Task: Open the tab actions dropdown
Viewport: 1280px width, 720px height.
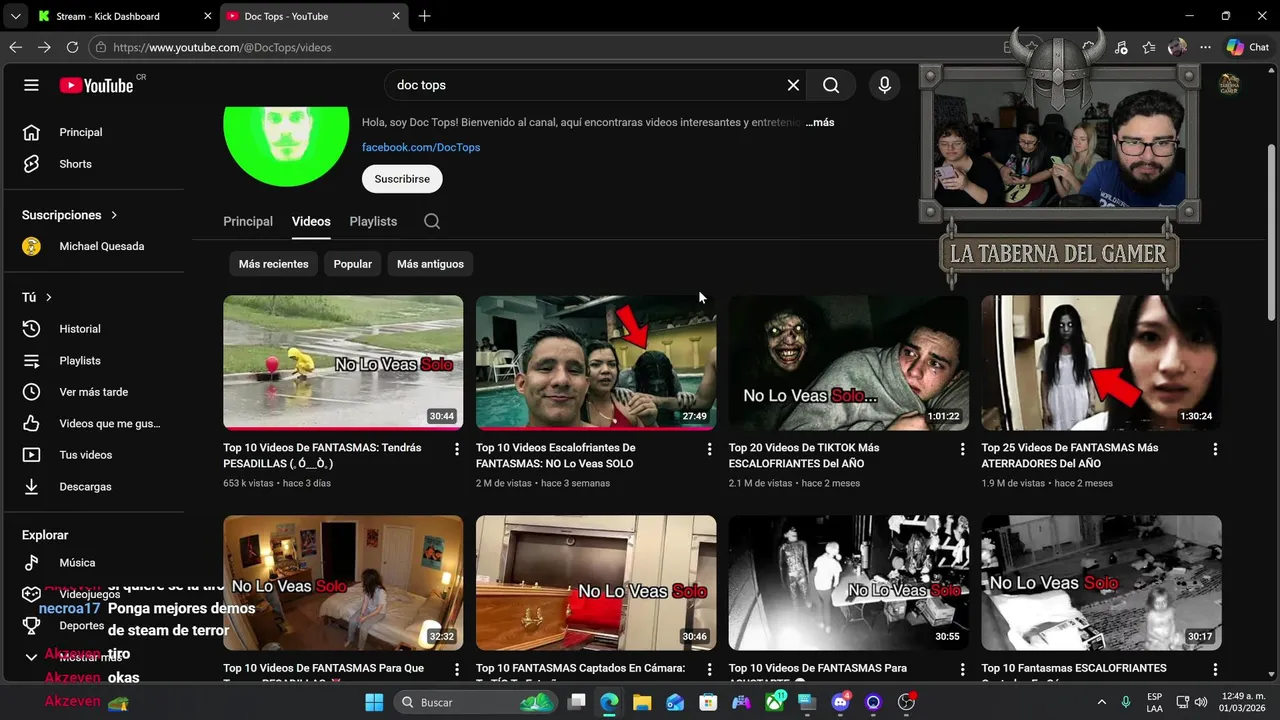Action: (15, 16)
